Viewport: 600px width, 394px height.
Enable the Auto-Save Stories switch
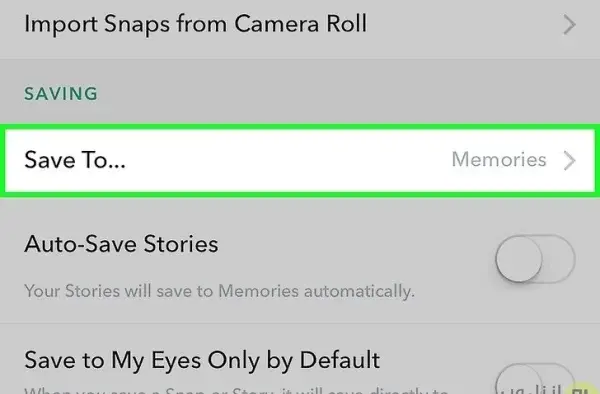[x=535, y=259]
